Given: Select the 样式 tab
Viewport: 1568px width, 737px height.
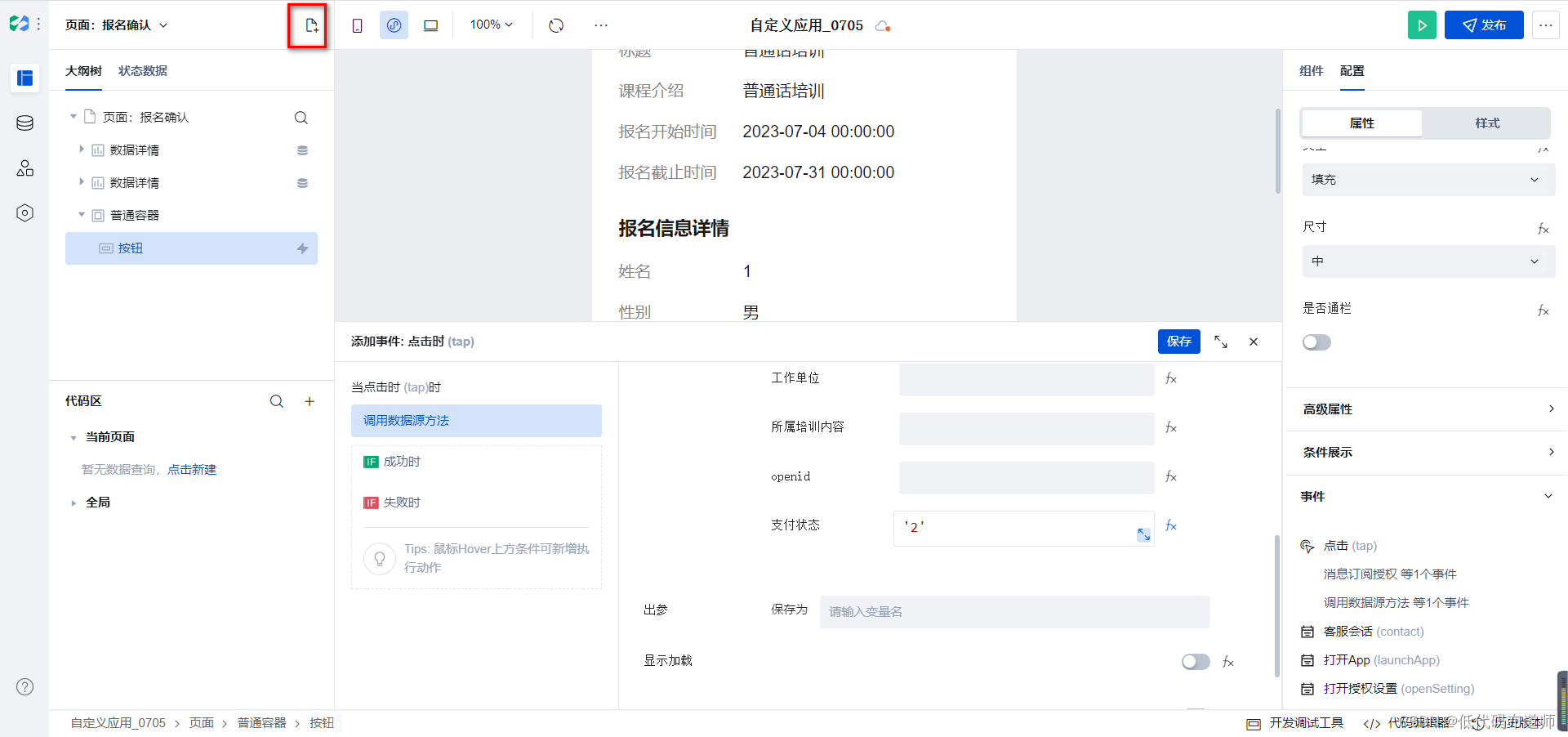Looking at the screenshot, I should pyautogui.click(x=1487, y=123).
